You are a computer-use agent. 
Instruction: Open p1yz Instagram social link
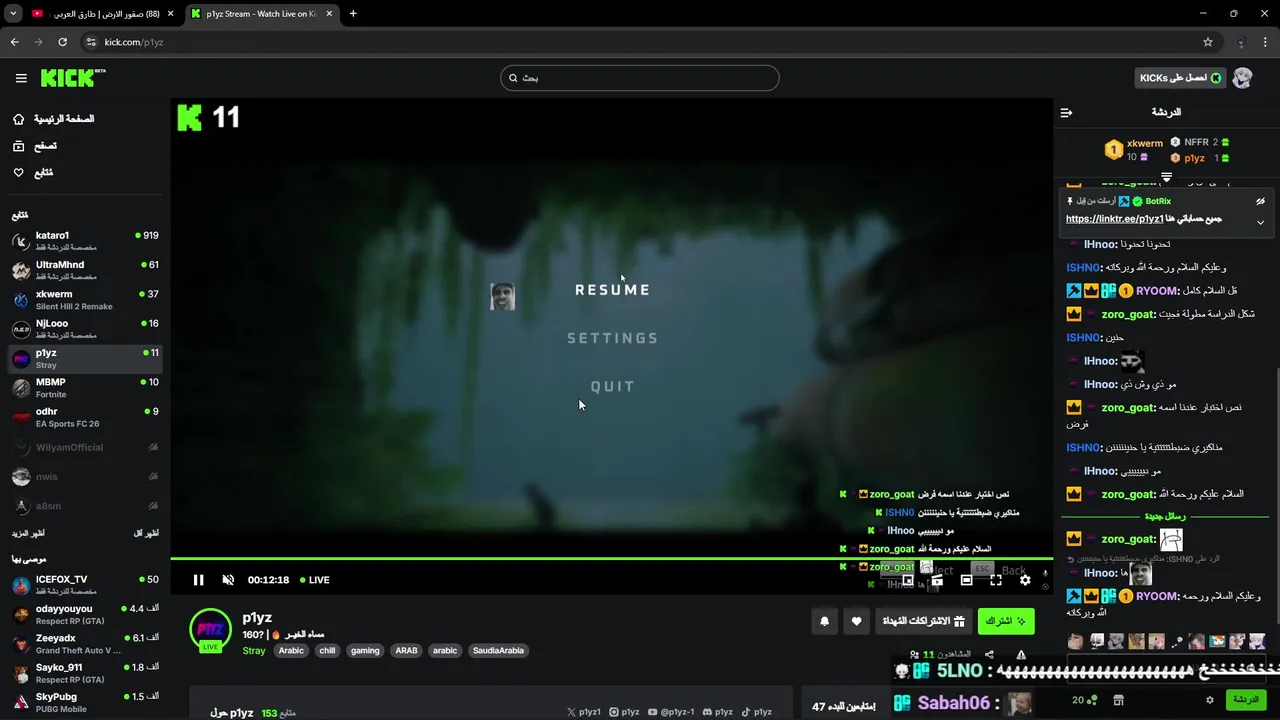624,712
